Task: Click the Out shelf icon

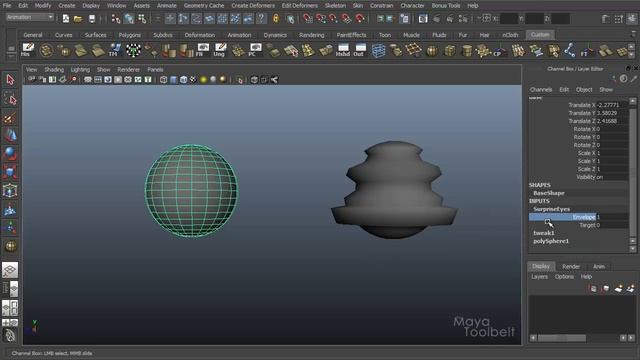Action: [359, 50]
